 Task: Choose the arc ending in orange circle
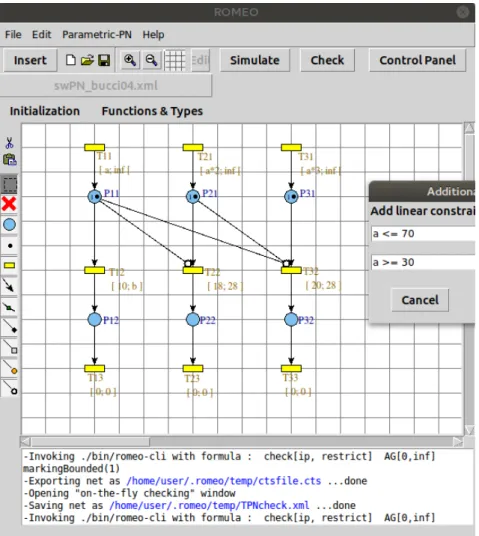[10, 367]
